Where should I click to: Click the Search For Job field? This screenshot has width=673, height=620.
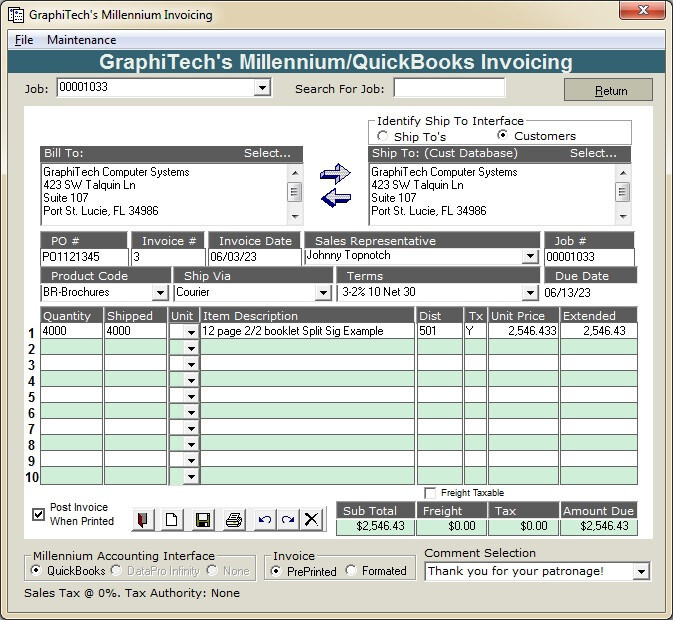coord(449,88)
